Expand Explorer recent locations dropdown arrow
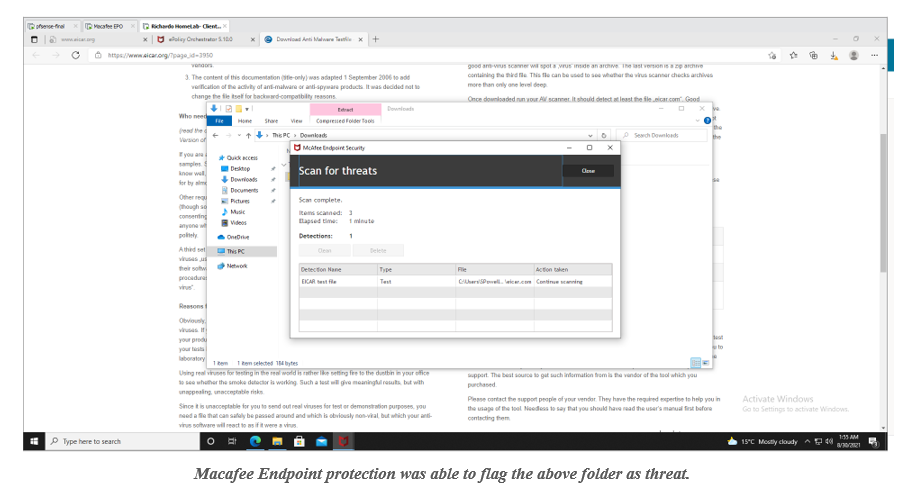 point(239,135)
